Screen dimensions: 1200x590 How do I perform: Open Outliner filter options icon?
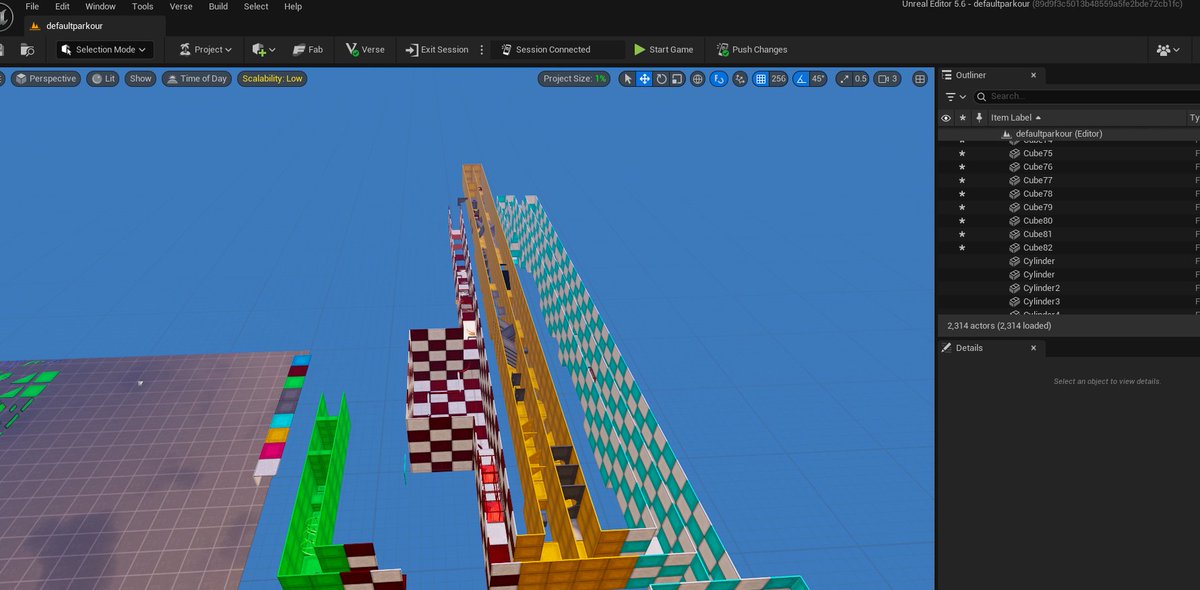pyautogui.click(x=955, y=96)
